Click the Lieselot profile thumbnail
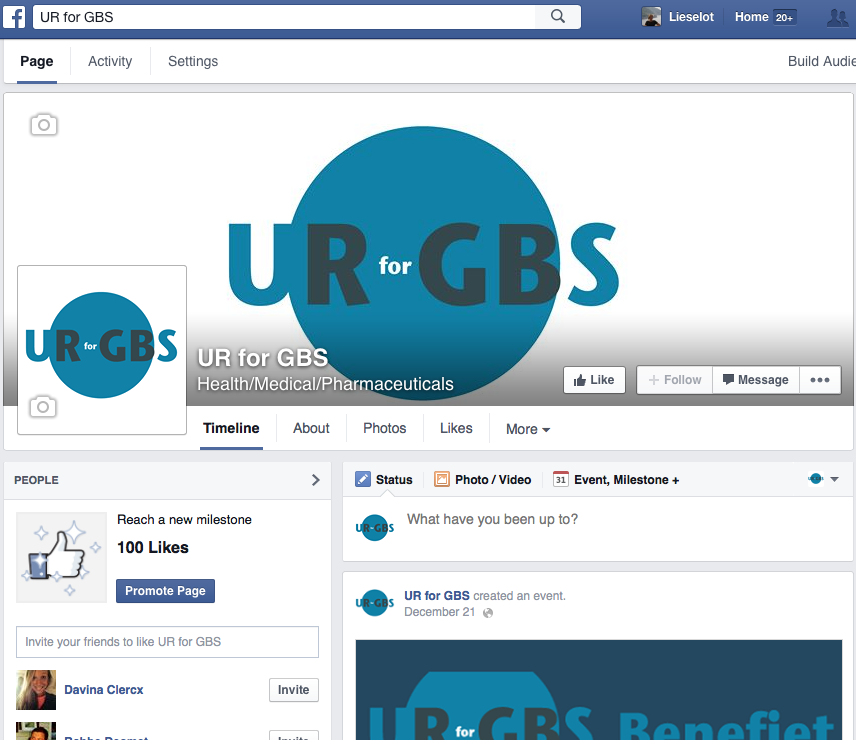This screenshot has width=856, height=740. (652, 17)
